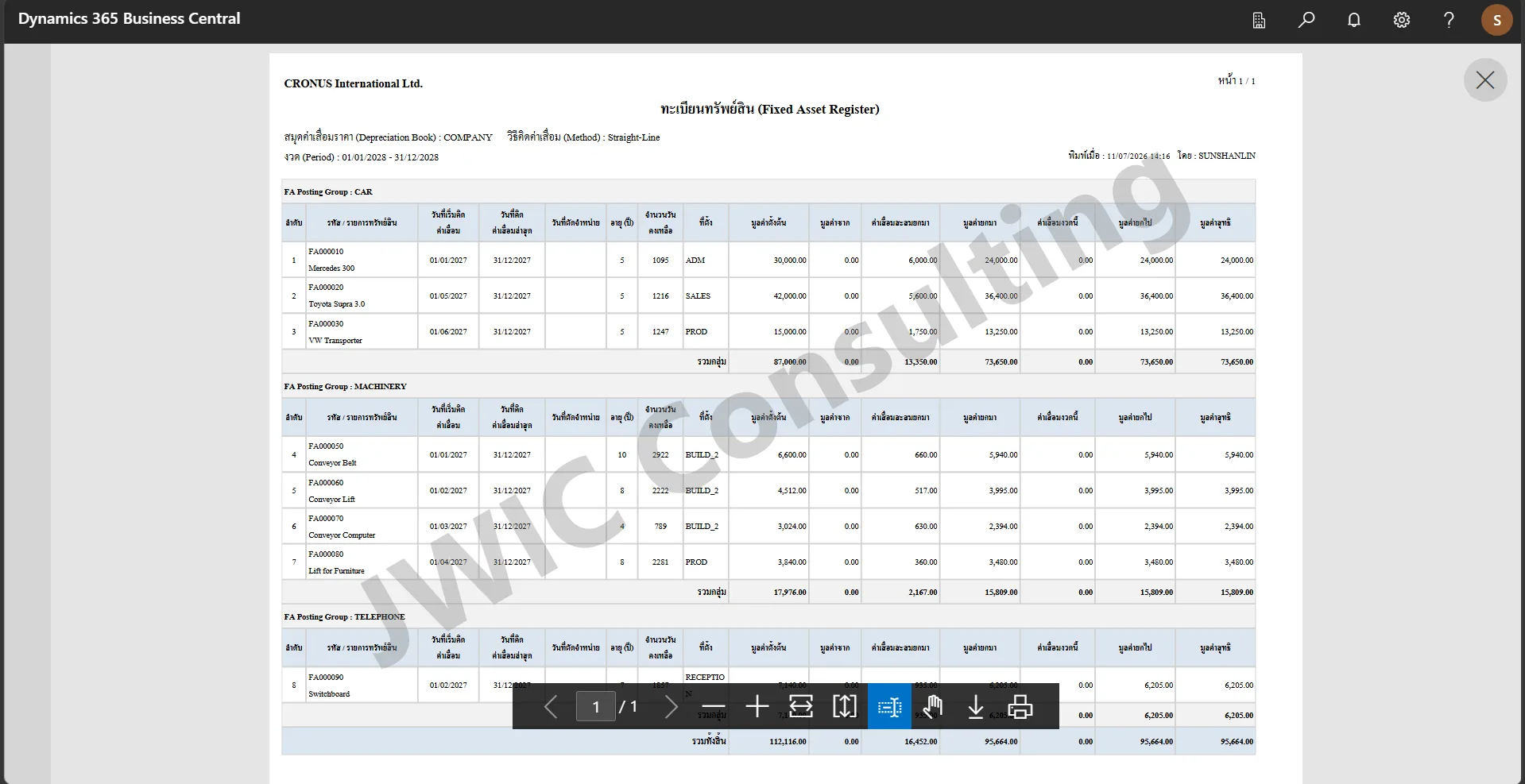Select the acquisition value 30,000.00

tap(790, 261)
